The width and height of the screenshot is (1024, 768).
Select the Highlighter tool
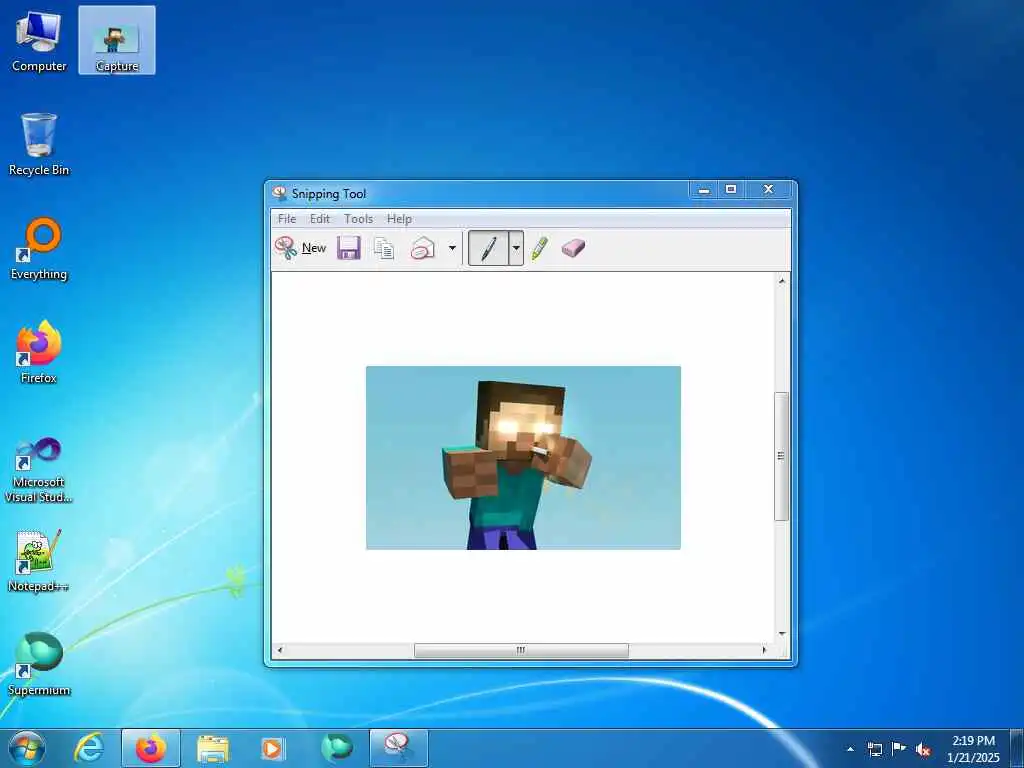tap(539, 248)
